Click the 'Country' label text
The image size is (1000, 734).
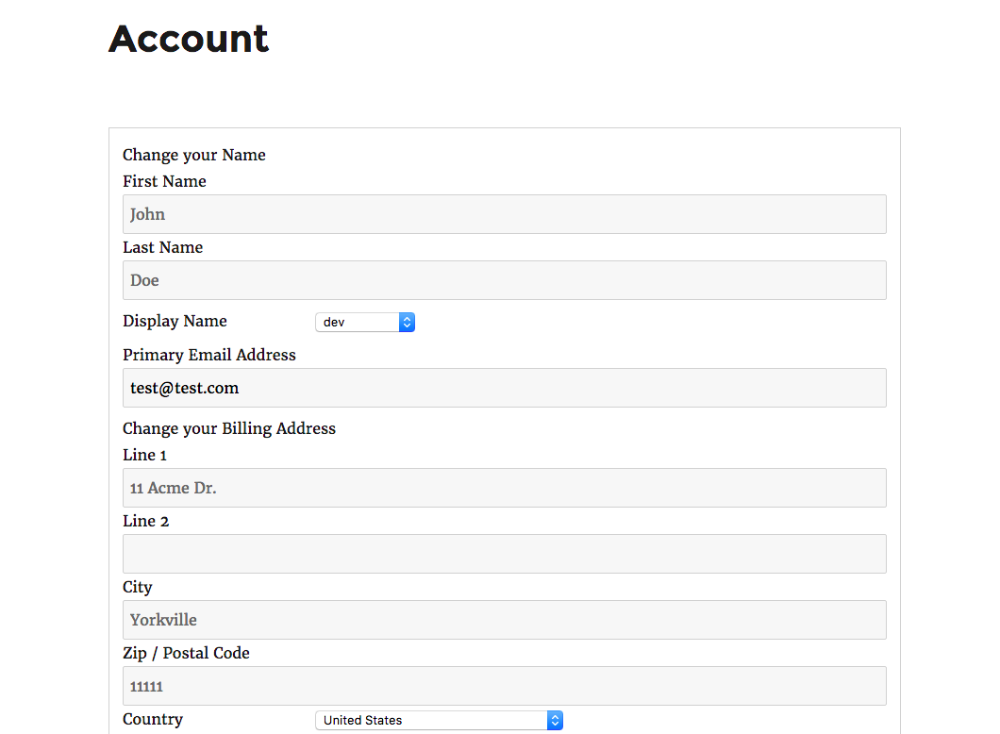pyautogui.click(x=152, y=719)
